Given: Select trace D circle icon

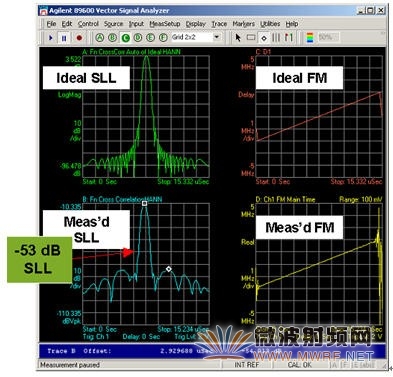Looking at the screenshot, I should [x=138, y=38].
